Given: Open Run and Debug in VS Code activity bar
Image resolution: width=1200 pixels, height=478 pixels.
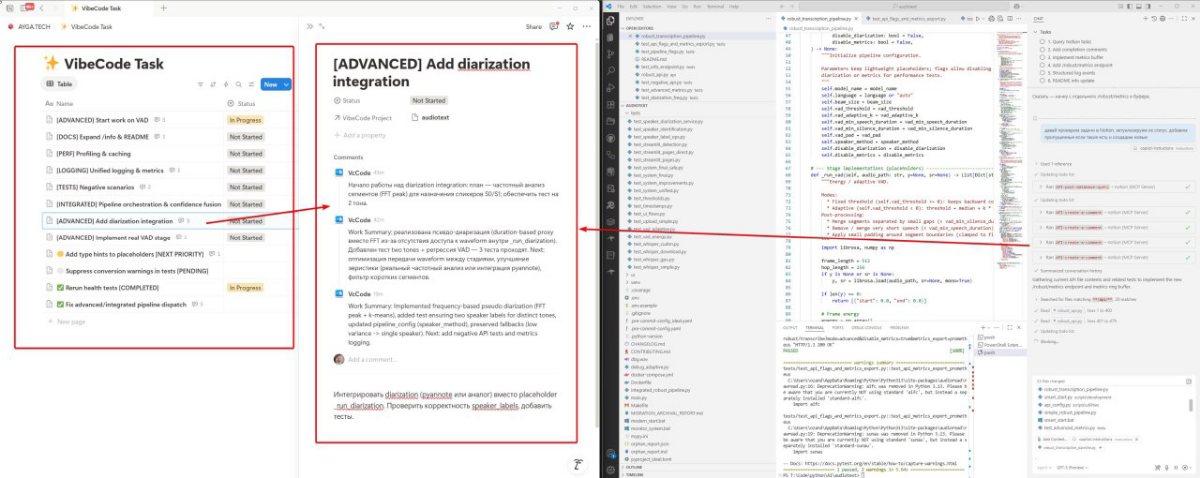Looking at the screenshot, I should (x=610, y=87).
